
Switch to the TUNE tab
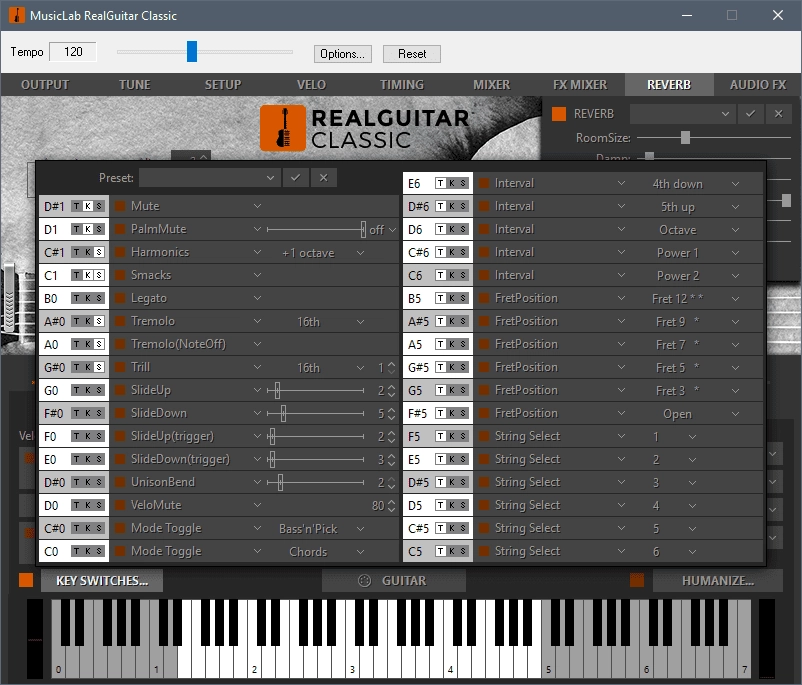point(135,84)
